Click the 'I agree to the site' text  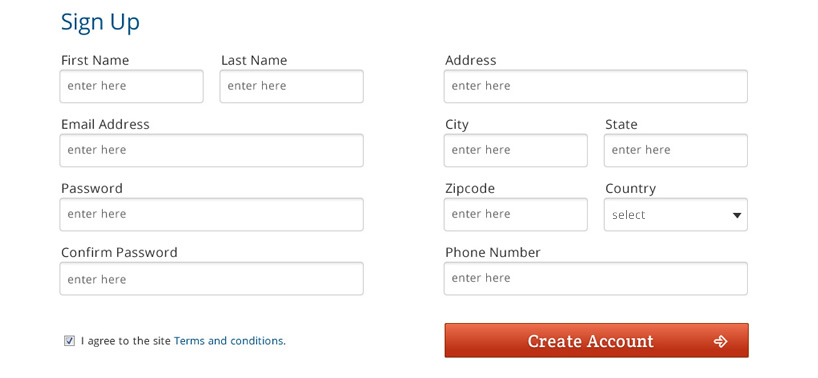point(126,341)
